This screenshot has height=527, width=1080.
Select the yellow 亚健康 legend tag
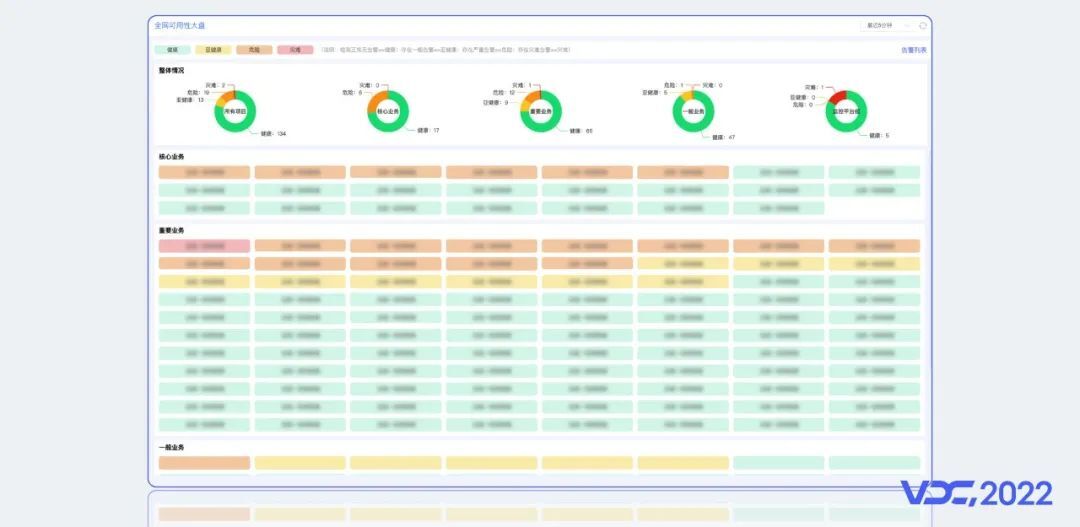pos(213,50)
